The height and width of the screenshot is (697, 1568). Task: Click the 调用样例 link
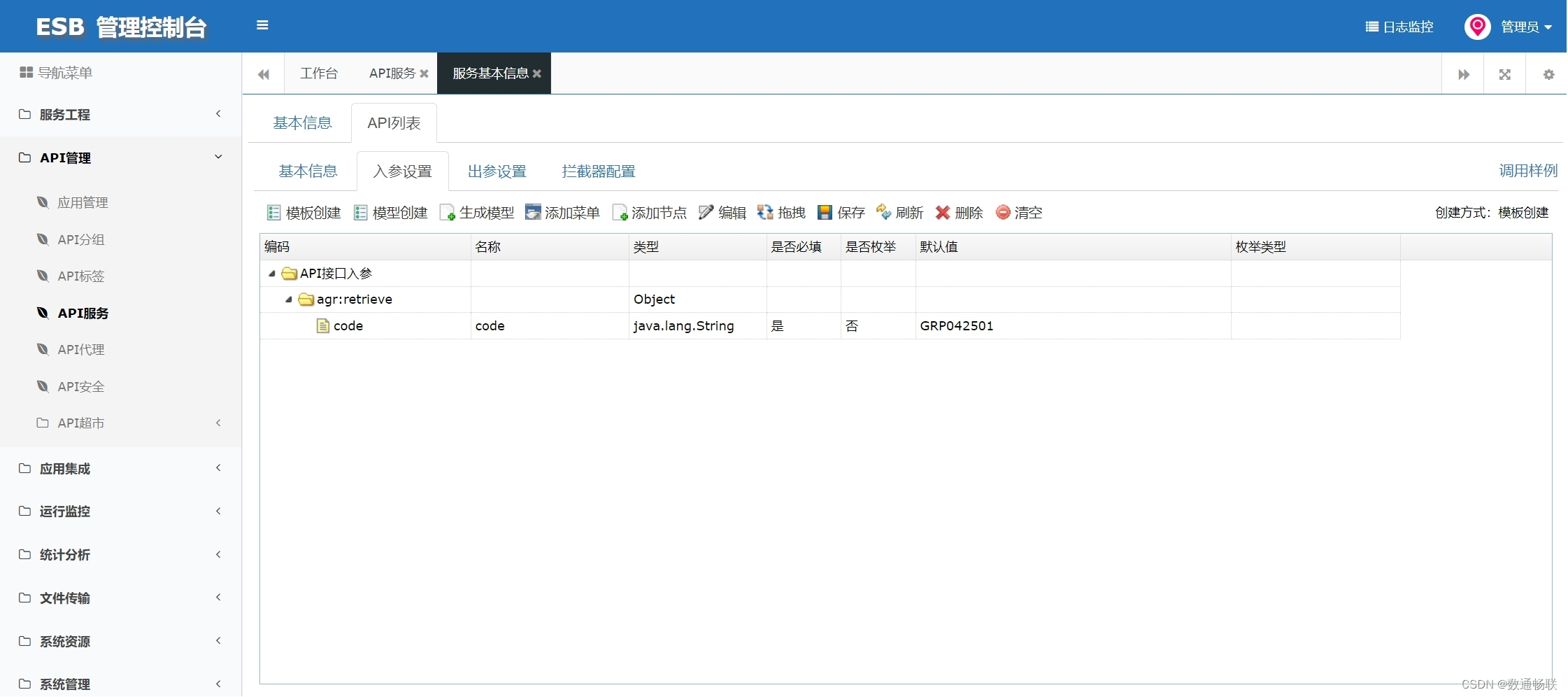coord(1528,171)
